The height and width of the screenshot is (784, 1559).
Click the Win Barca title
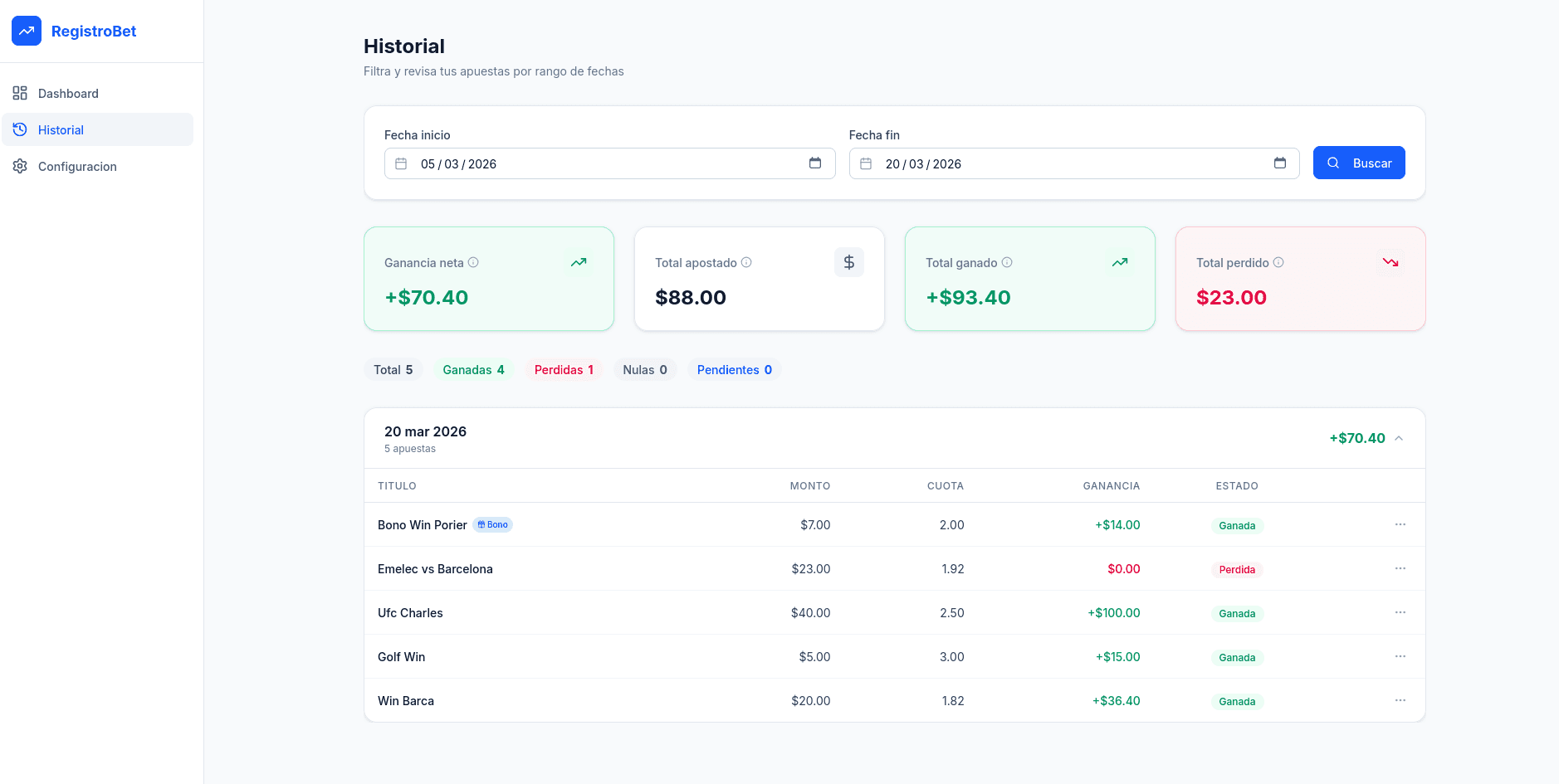pyautogui.click(x=406, y=701)
